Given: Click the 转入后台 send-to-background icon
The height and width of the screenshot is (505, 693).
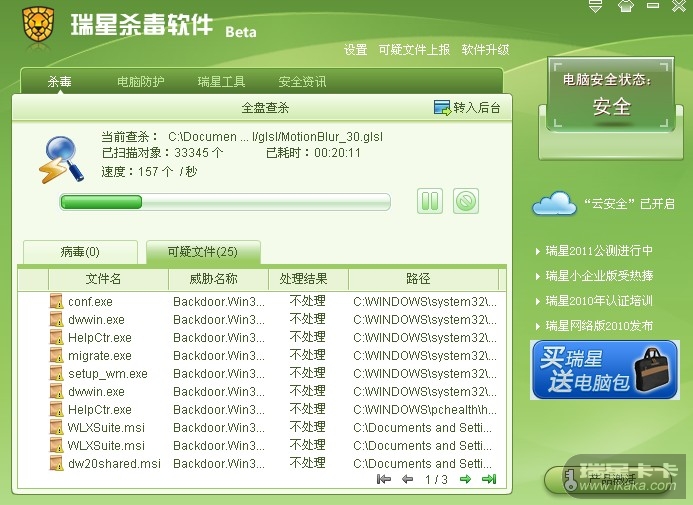Looking at the screenshot, I should 442,107.
